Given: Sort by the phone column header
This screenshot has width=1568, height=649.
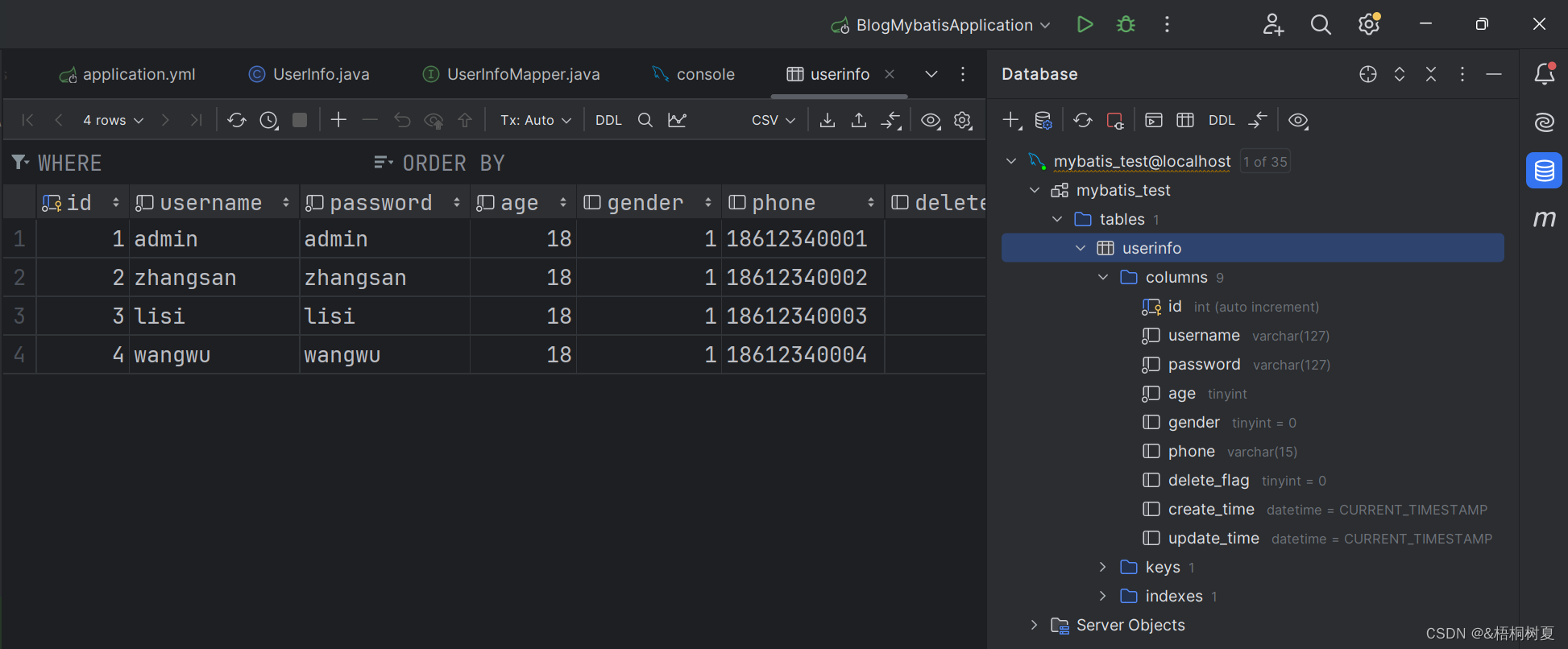Looking at the screenshot, I should [x=803, y=202].
